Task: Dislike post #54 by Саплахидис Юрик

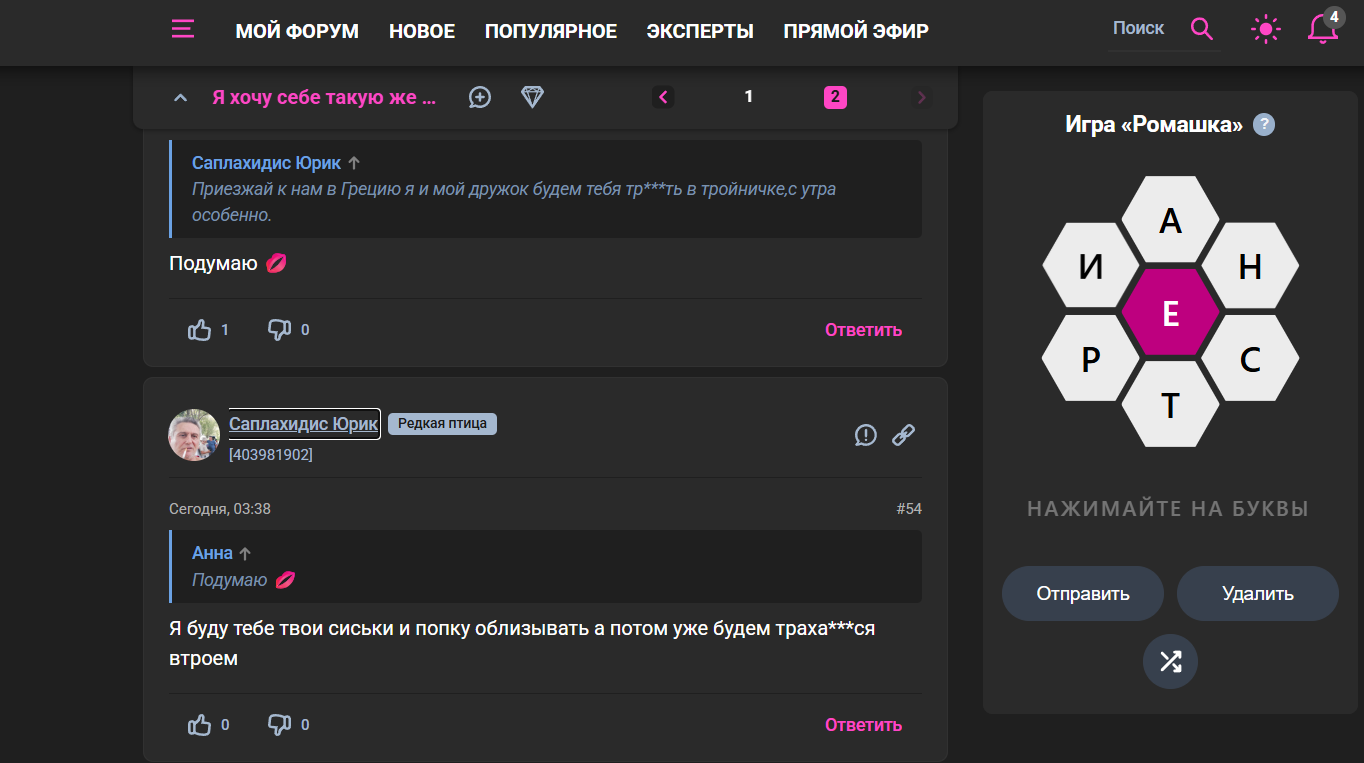Action: click(280, 725)
